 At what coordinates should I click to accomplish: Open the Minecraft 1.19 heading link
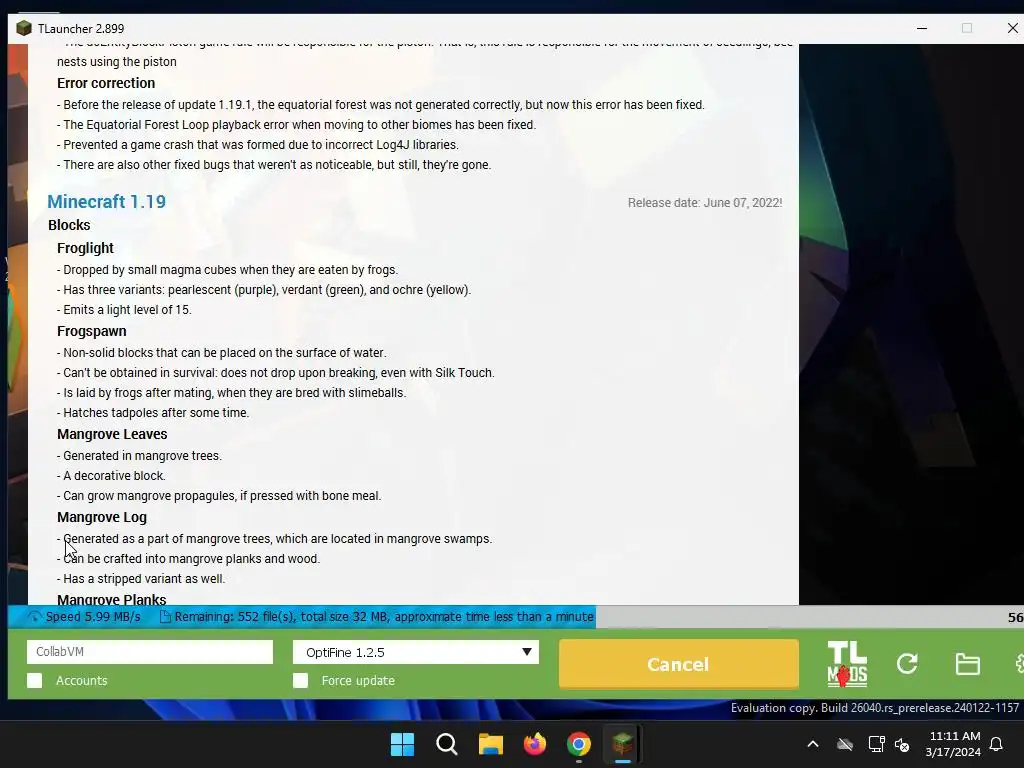point(106,202)
